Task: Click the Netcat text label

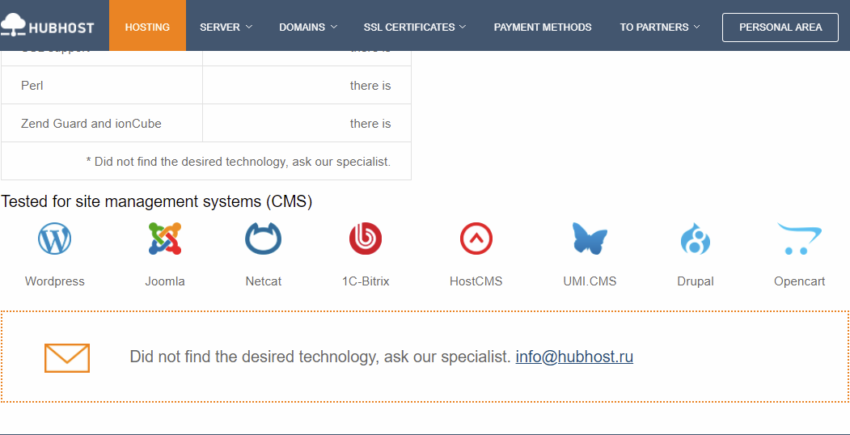Action: 263,282
